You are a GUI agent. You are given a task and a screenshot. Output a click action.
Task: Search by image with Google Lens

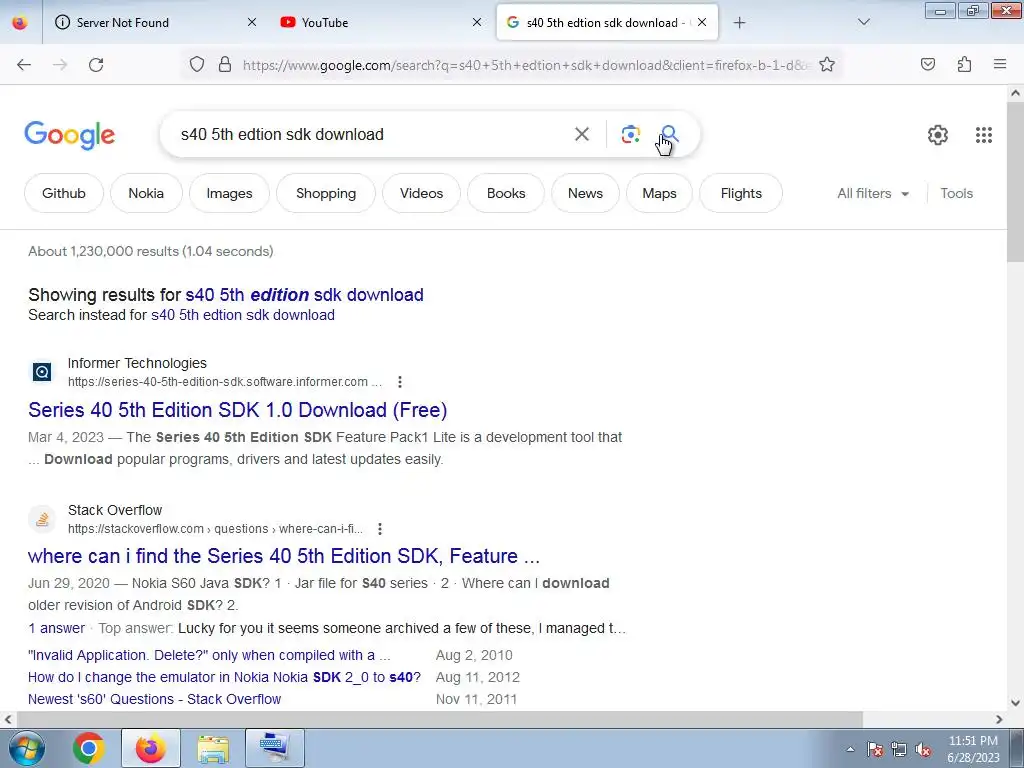(630, 135)
